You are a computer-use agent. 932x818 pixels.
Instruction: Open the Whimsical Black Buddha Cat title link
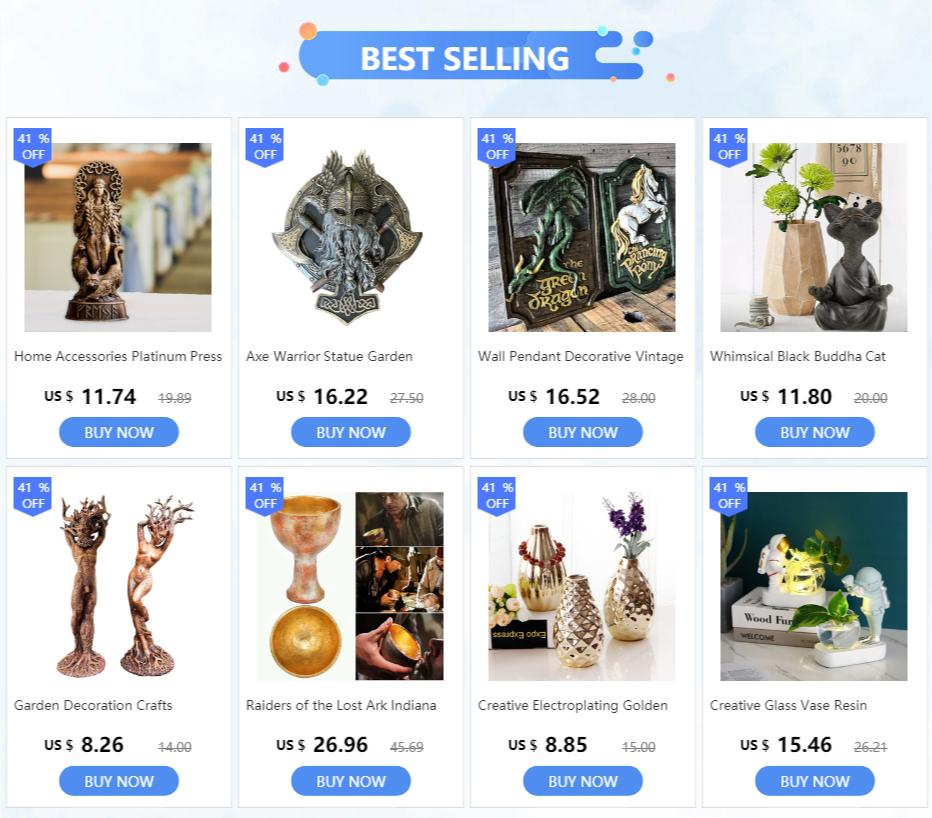click(x=798, y=357)
